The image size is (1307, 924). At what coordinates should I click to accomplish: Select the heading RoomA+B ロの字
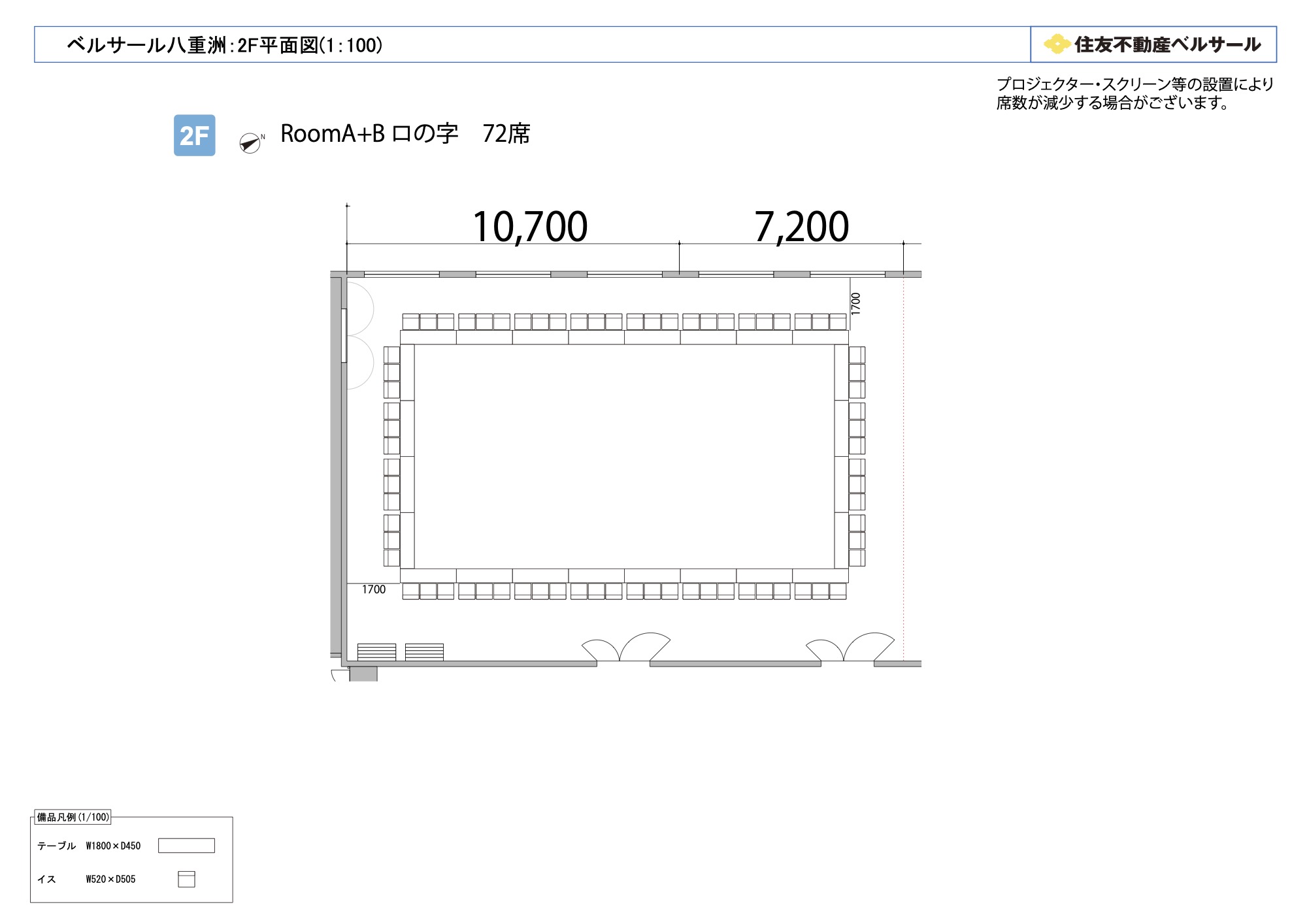click(369, 134)
